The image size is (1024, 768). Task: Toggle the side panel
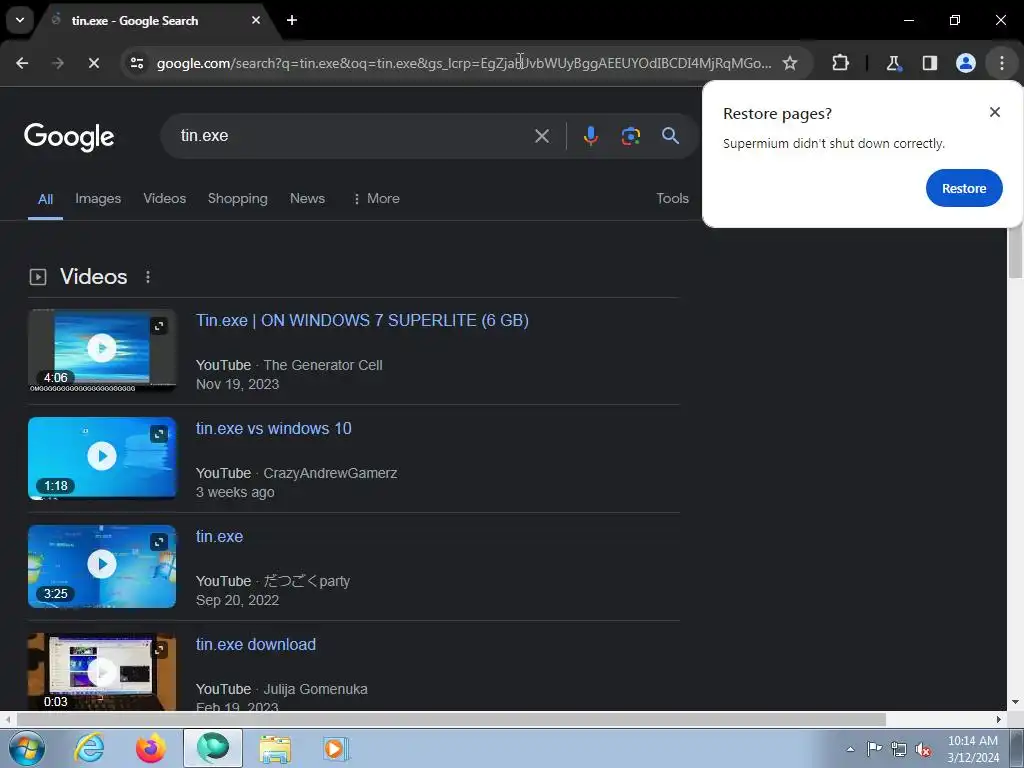coord(929,63)
